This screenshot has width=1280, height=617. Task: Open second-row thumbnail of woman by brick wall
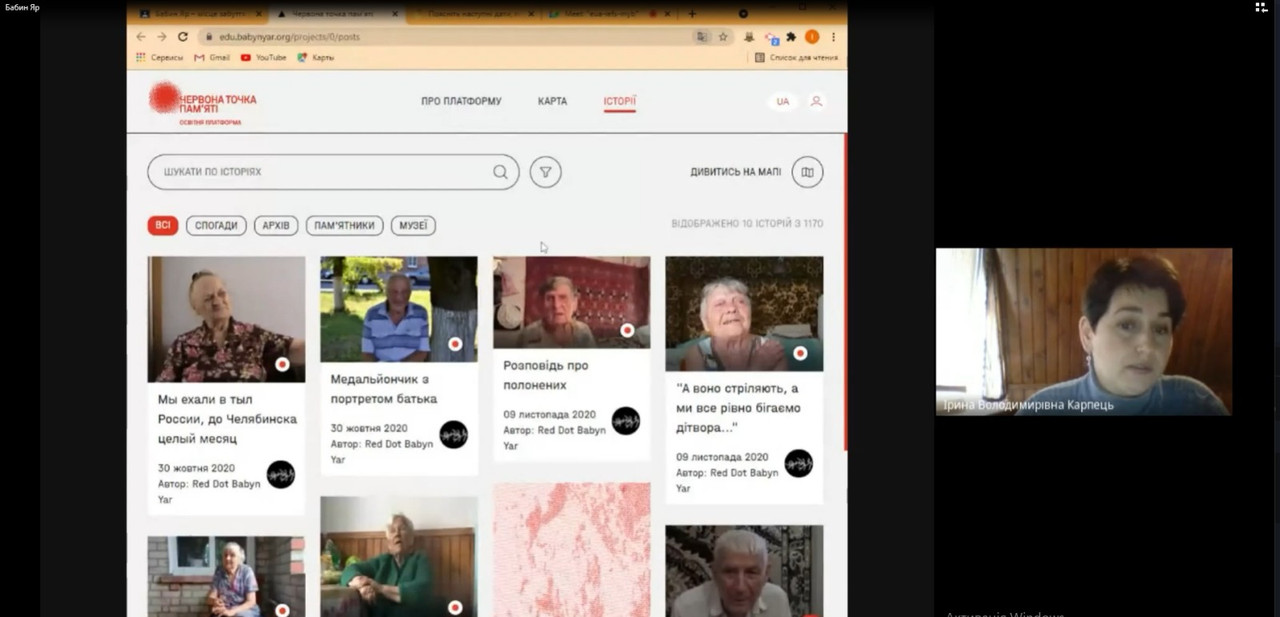pyautogui.click(x=226, y=576)
